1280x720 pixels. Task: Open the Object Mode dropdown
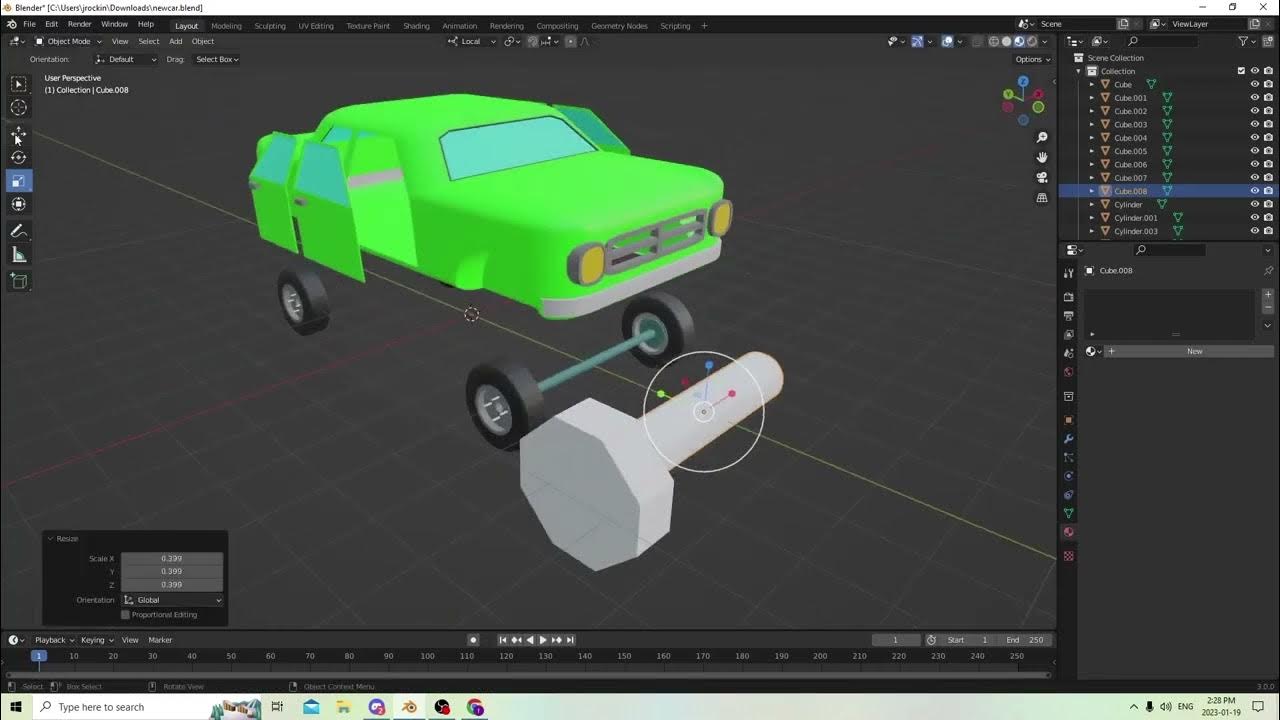(68, 41)
